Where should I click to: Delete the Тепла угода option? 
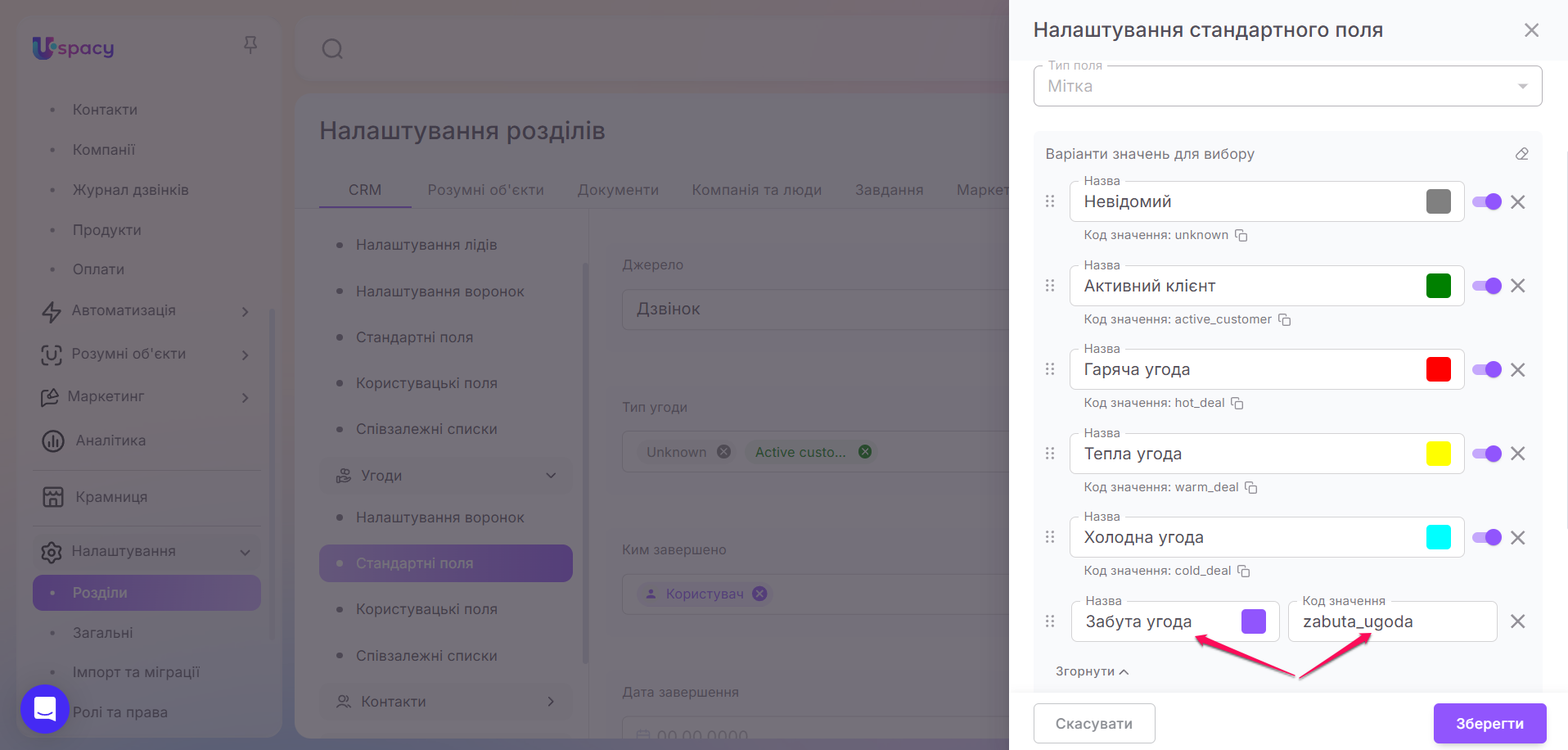point(1518,454)
